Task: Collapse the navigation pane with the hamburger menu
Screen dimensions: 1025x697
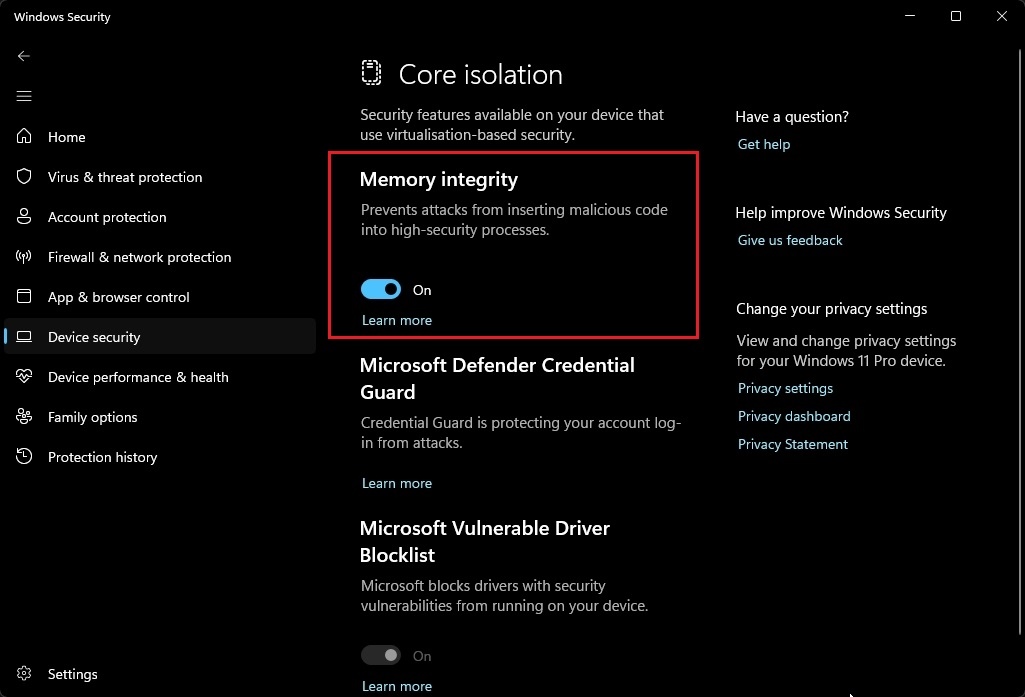Action: coord(23,96)
